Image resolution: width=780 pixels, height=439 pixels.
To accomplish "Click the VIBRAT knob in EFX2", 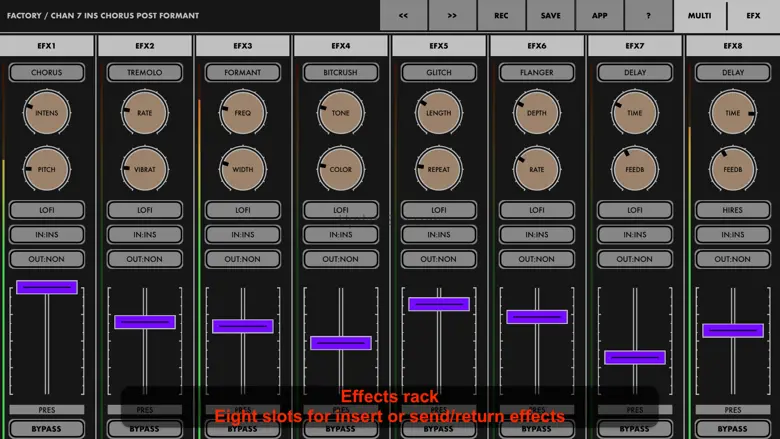I will pyautogui.click(x=145, y=169).
